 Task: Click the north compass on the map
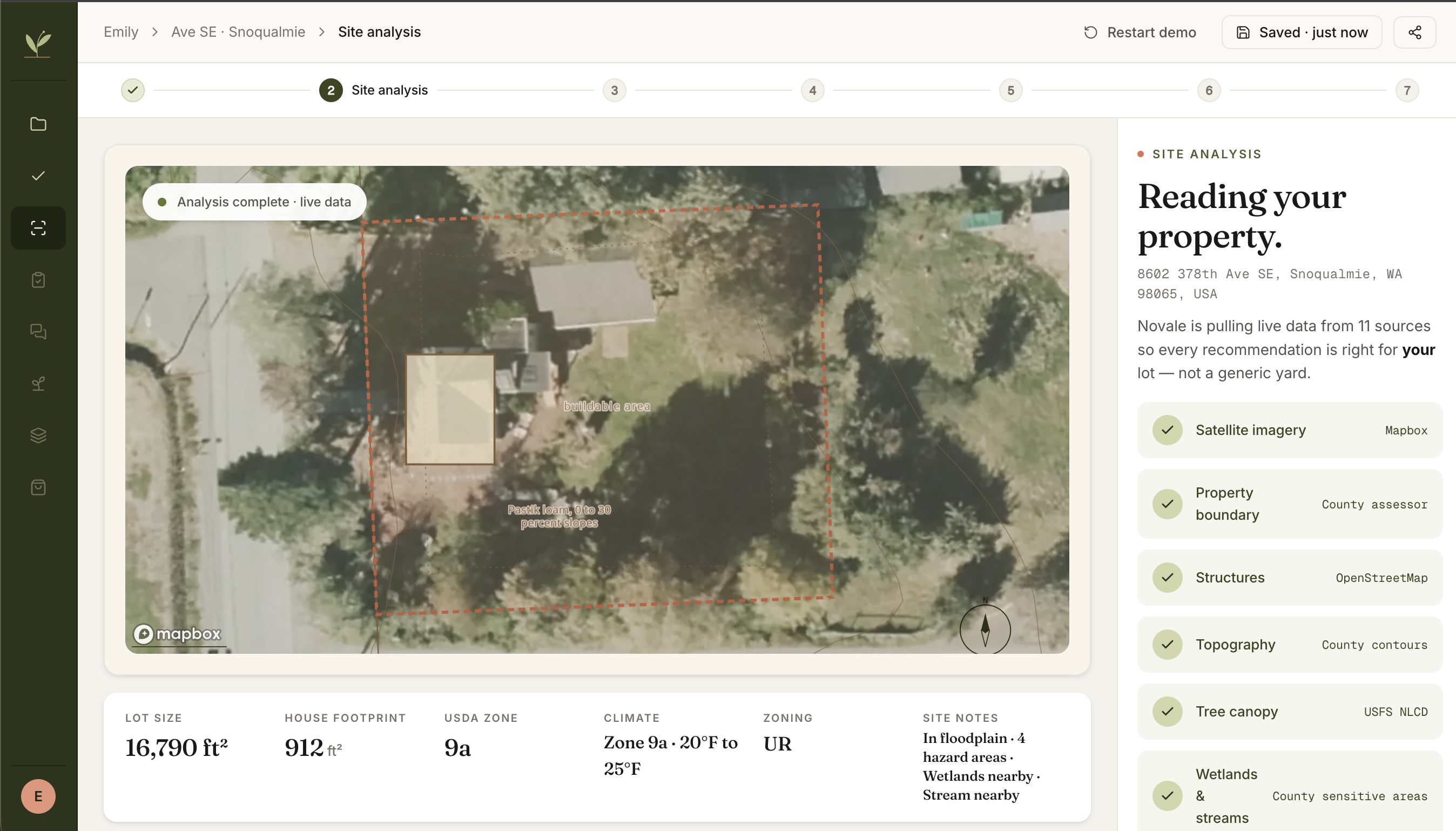(x=985, y=629)
